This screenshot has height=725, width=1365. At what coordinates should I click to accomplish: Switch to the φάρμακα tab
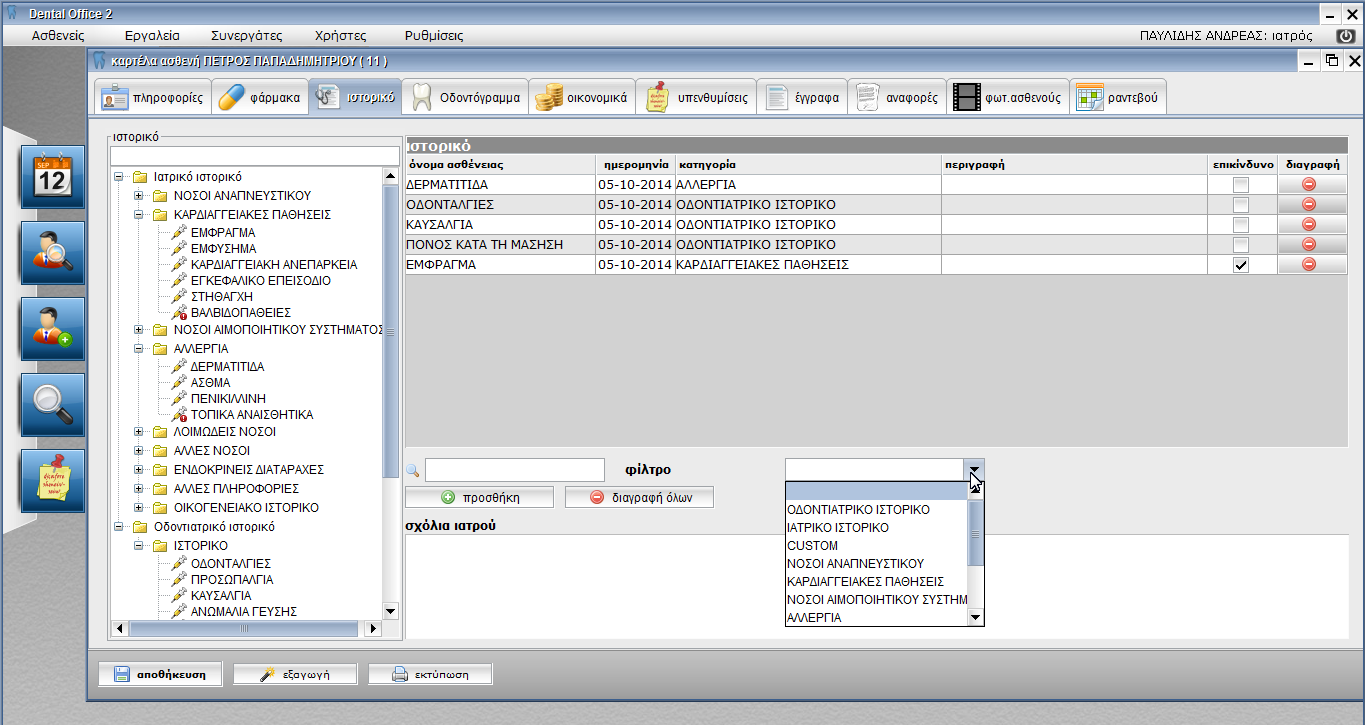point(259,98)
